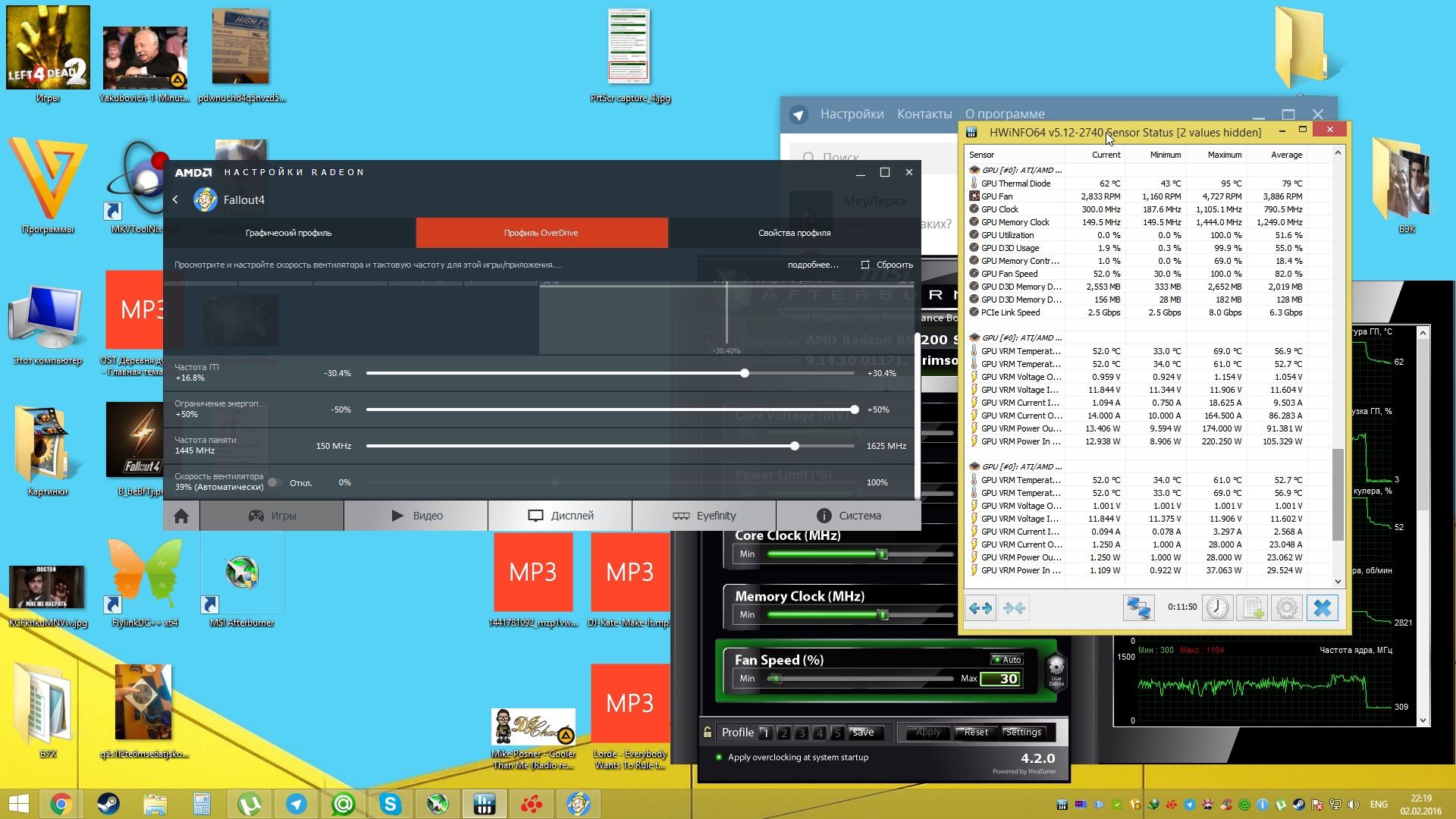Viewport: 1456px width, 819px height.
Task: Open the Дисплей tab in Radeon Settings
Action: pos(560,516)
